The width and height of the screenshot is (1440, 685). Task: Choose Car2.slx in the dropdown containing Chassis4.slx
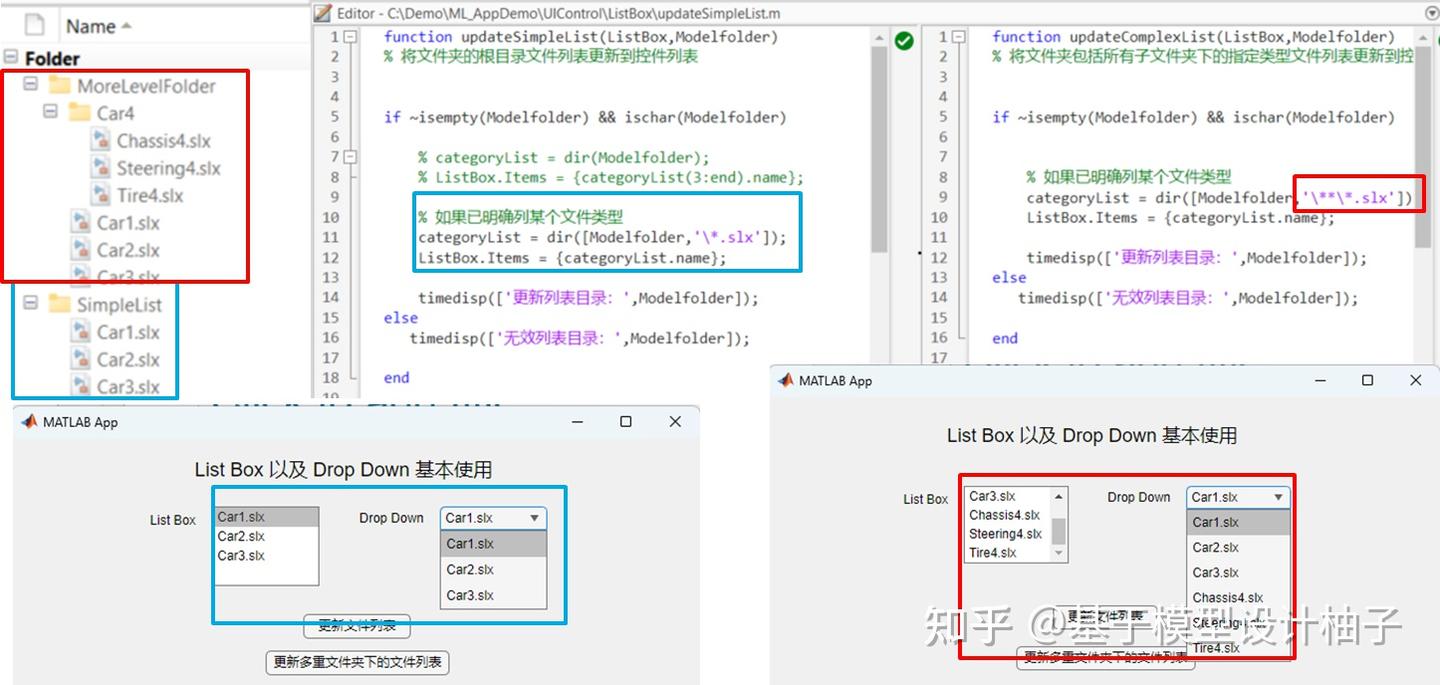tap(1238, 547)
